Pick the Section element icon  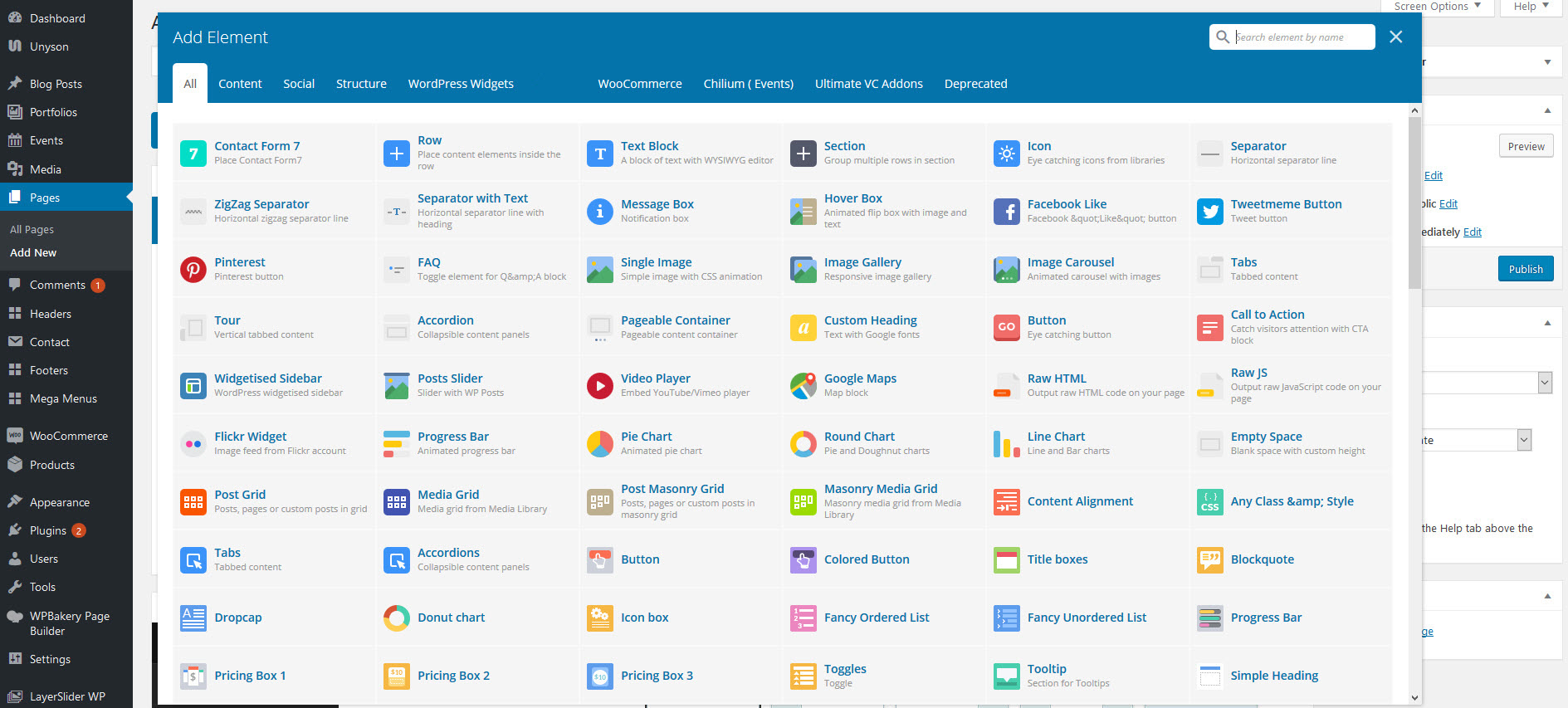(804, 154)
